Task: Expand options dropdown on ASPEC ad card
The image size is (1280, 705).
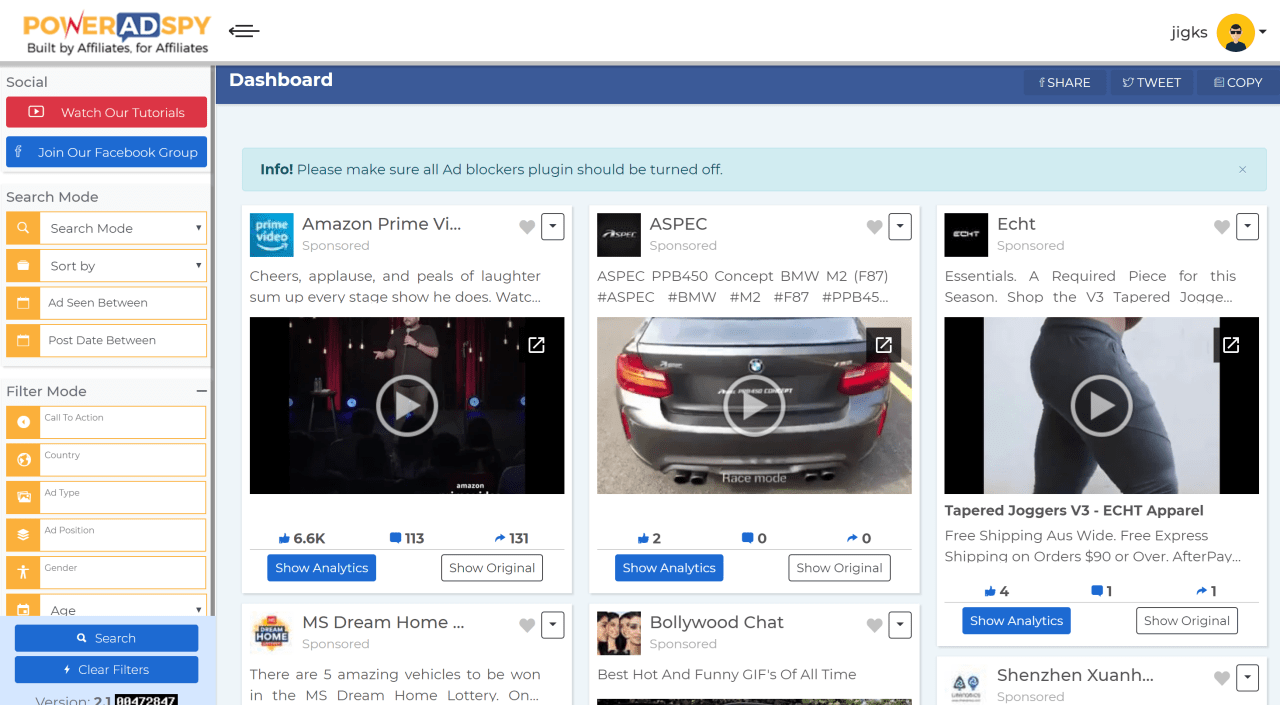Action: point(900,227)
